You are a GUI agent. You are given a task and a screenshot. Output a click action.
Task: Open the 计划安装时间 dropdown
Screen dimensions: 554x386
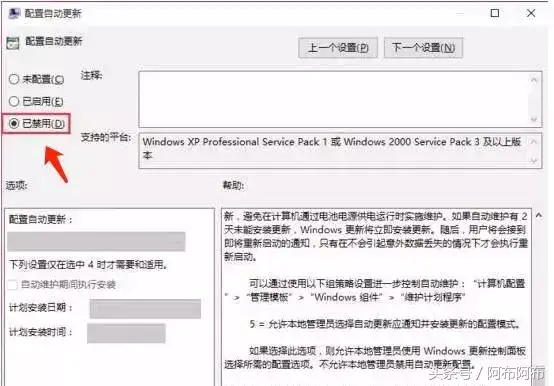[x=126, y=333]
